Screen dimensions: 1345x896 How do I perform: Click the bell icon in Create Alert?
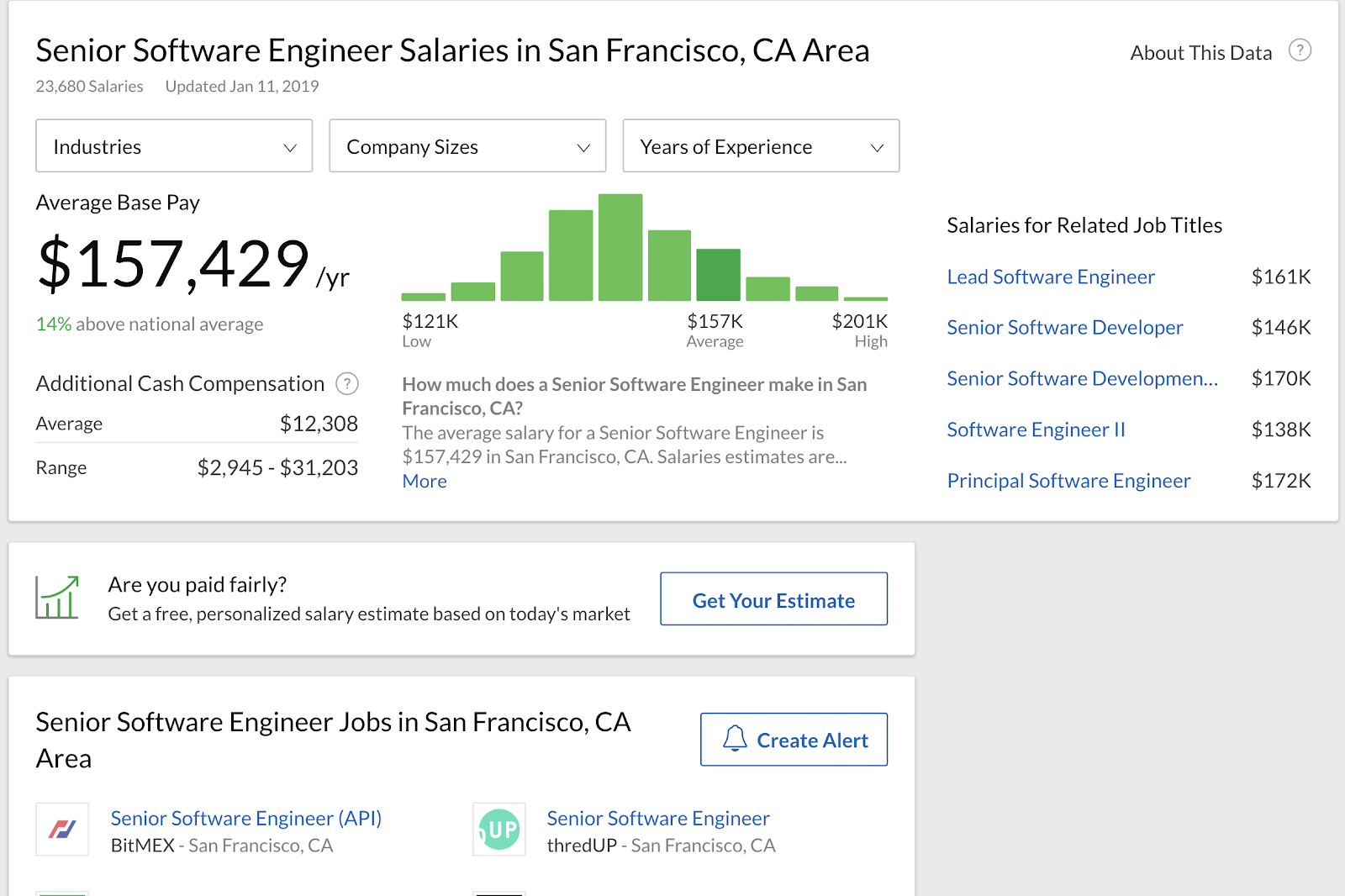(x=735, y=739)
